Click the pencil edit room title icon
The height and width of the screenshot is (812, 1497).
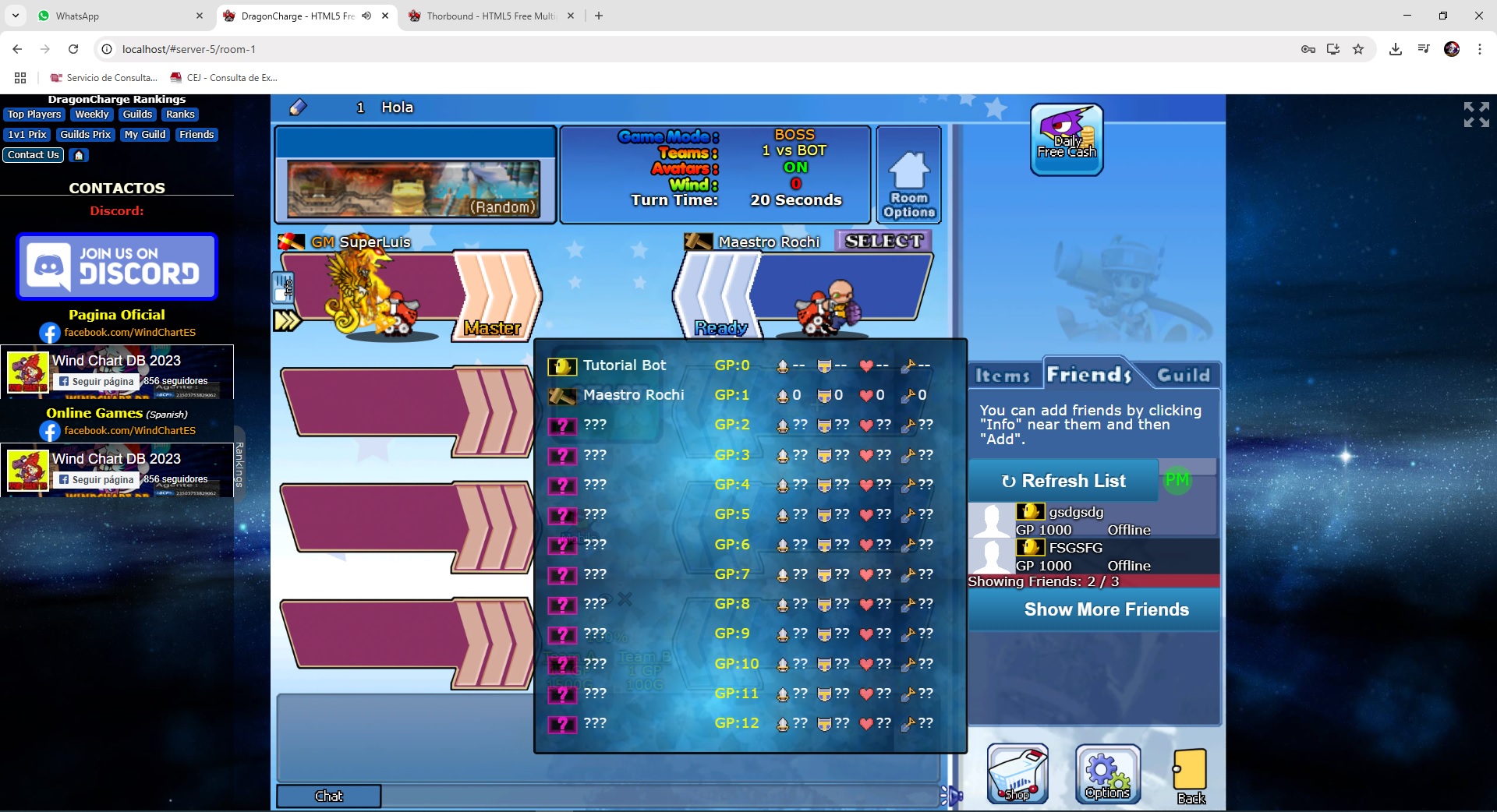(298, 108)
